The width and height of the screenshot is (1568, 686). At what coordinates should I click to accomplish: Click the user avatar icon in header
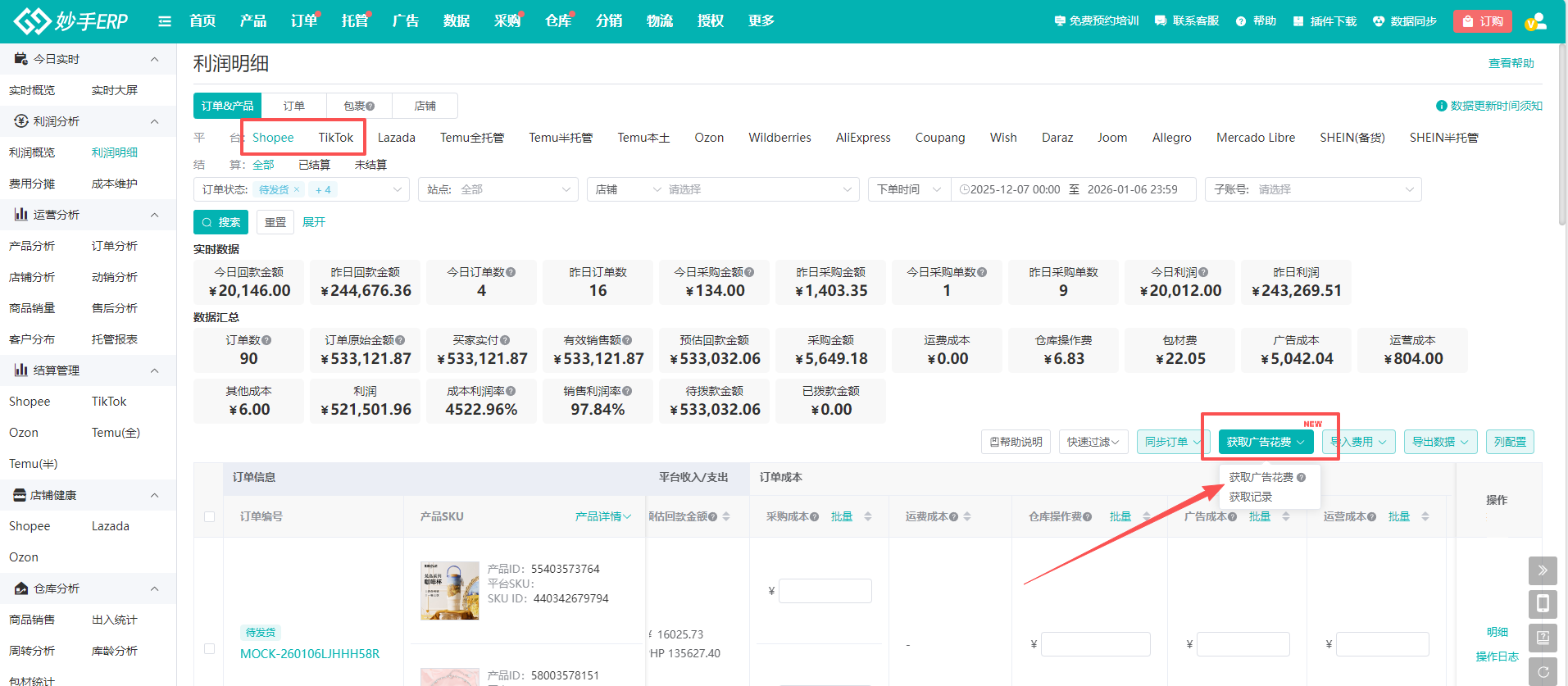(x=1536, y=21)
